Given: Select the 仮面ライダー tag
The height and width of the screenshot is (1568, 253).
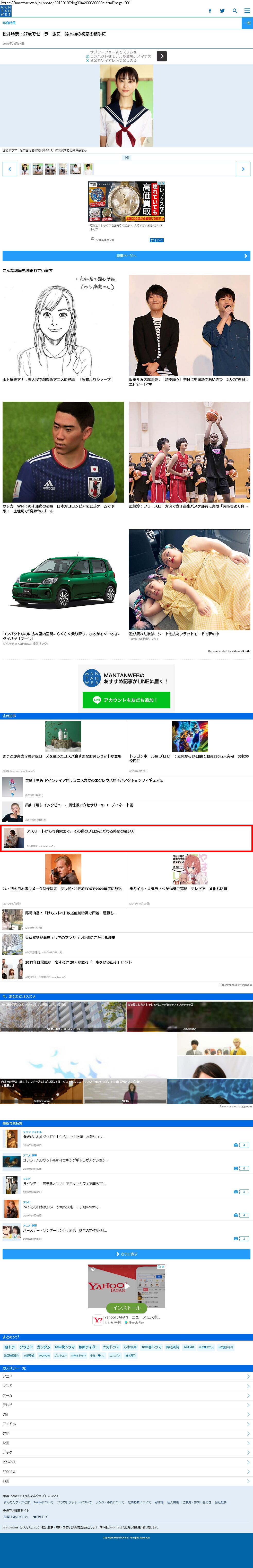Looking at the screenshot, I should point(88,1347).
